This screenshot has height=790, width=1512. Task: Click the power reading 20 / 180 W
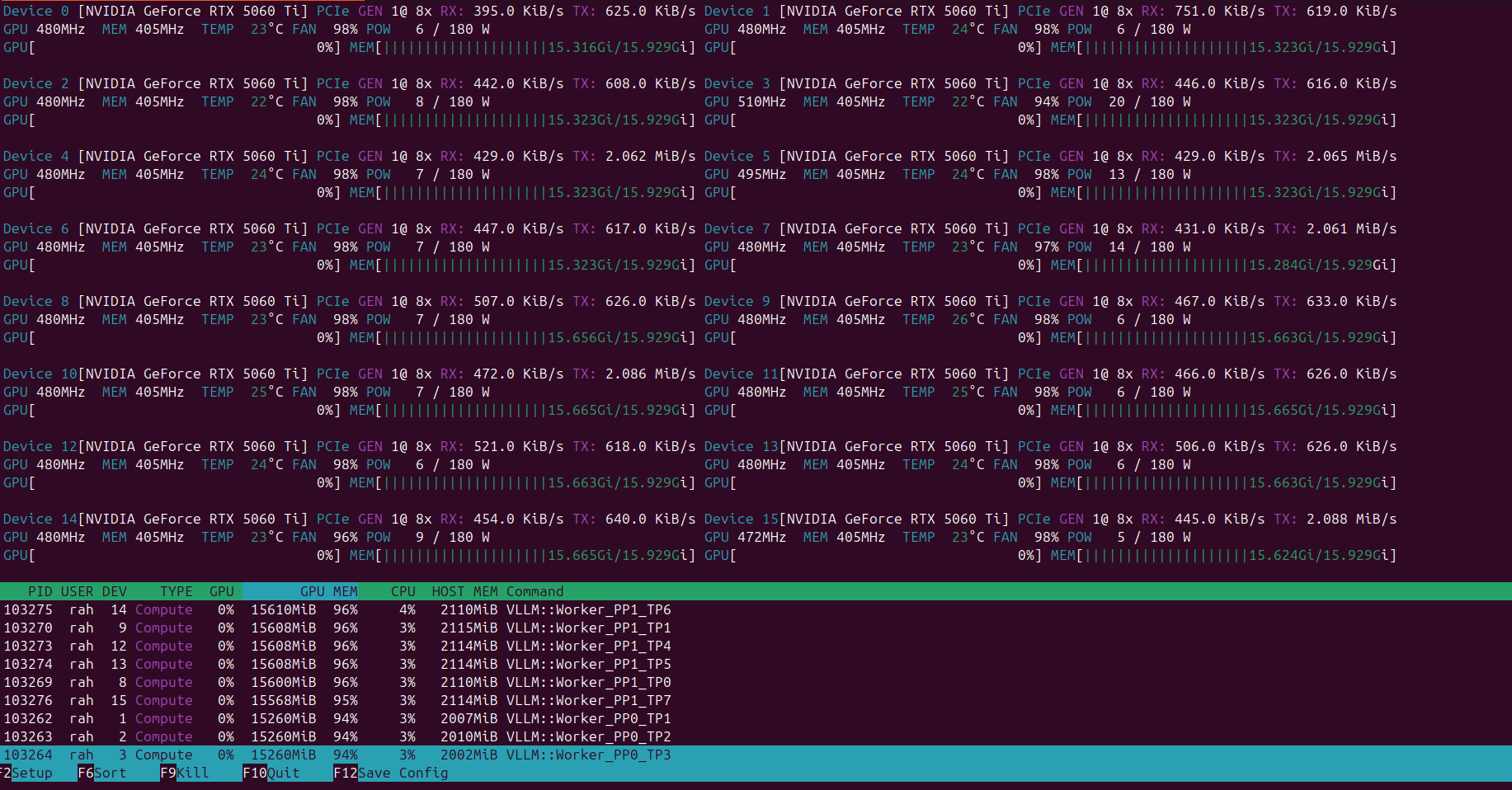(x=1150, y=101)
